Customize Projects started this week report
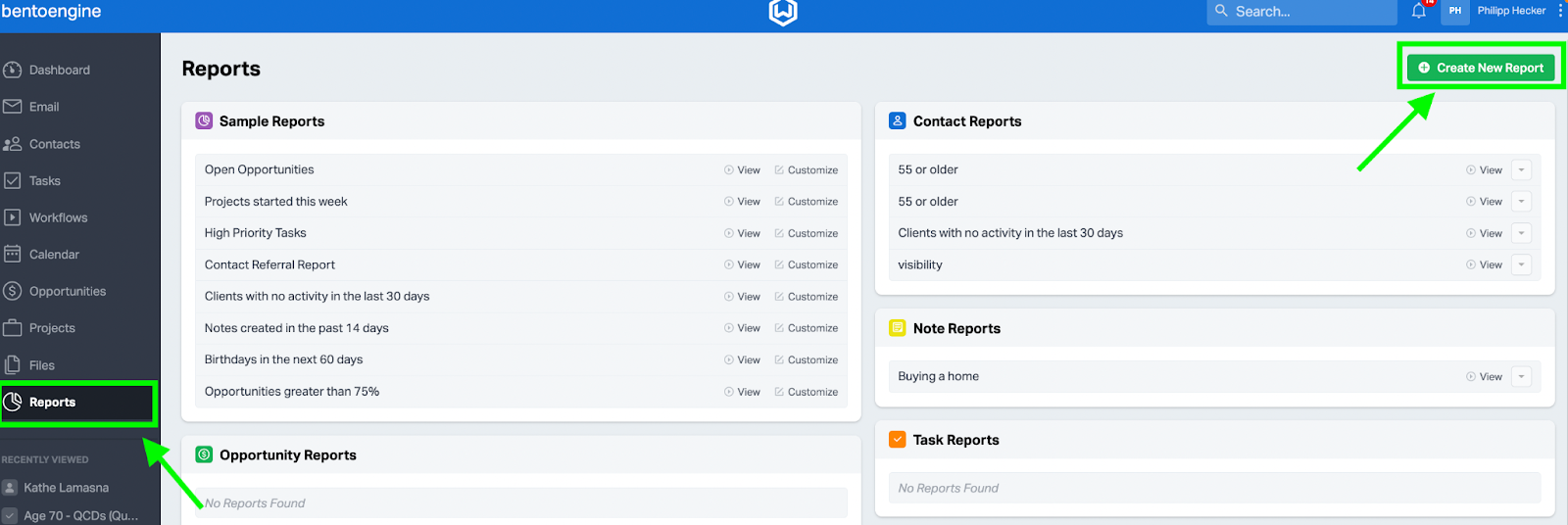Screen dimensions: 1568x525 tap(807, 202)
